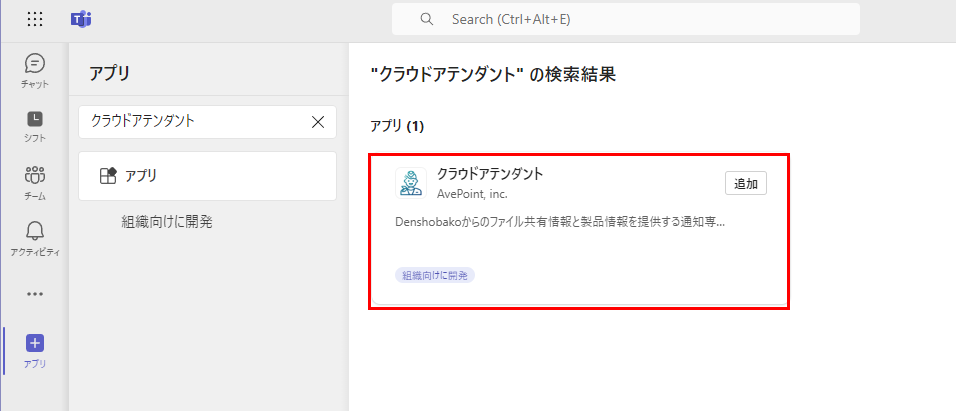This screenshot has height=411, width=956.
Task: Click the クラウドアテンダント app search field
Action: click(x=207, y=122)
